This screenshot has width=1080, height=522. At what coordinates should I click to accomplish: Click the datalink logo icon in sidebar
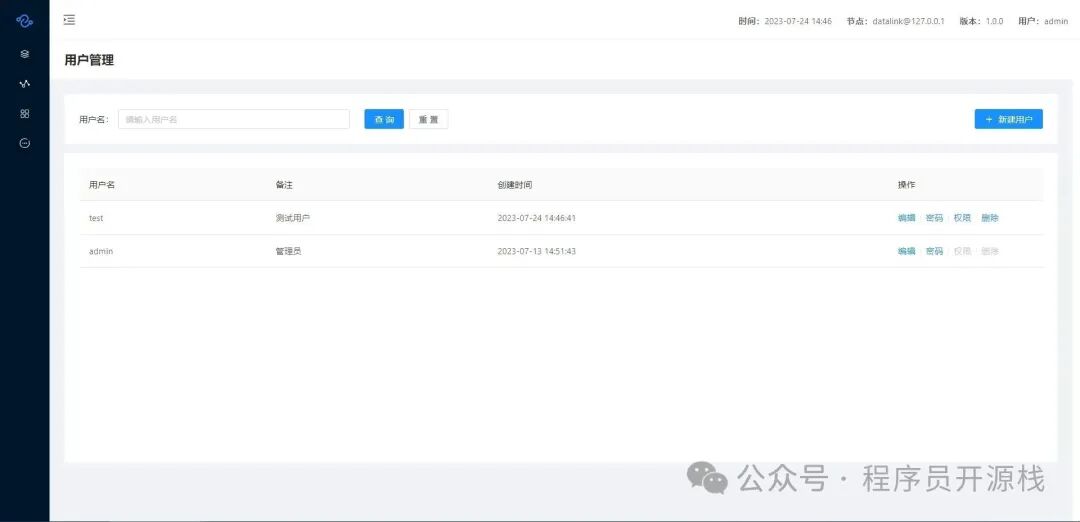pos(25,21)
